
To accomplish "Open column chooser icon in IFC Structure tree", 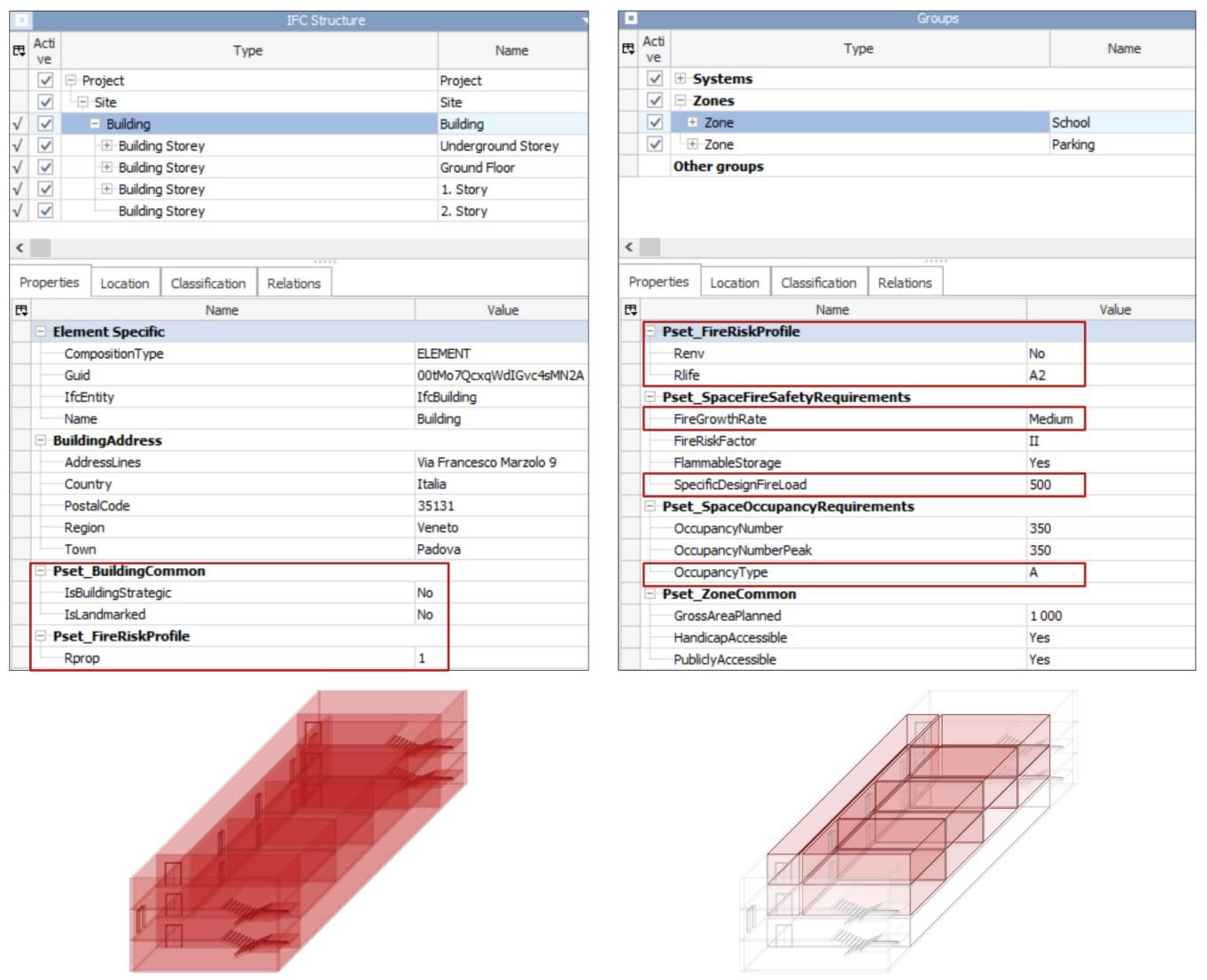I will pyautogui.click(x=19, y=51).
